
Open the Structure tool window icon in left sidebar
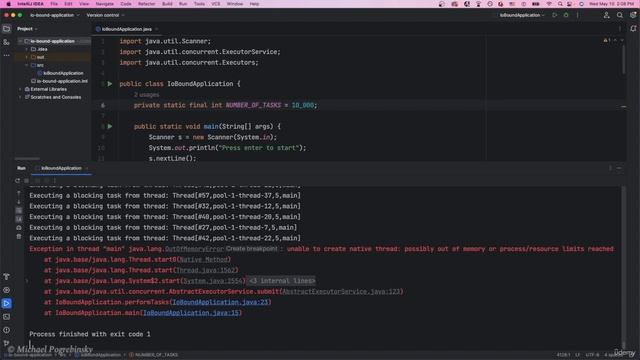[x=7, y=42]
